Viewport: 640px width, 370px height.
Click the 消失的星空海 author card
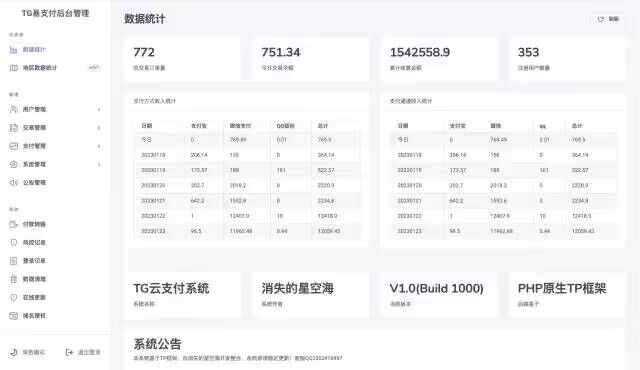click(311, 295)
